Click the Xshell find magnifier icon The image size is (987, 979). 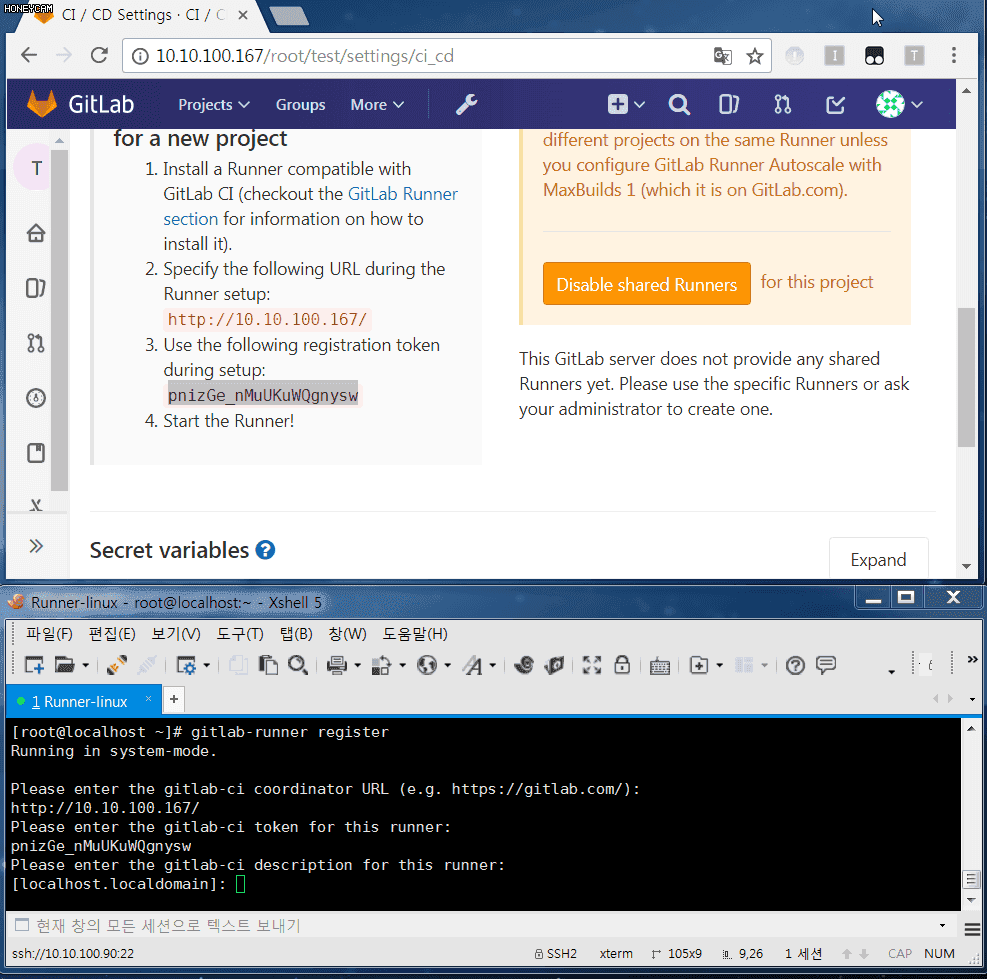point(297,665)
